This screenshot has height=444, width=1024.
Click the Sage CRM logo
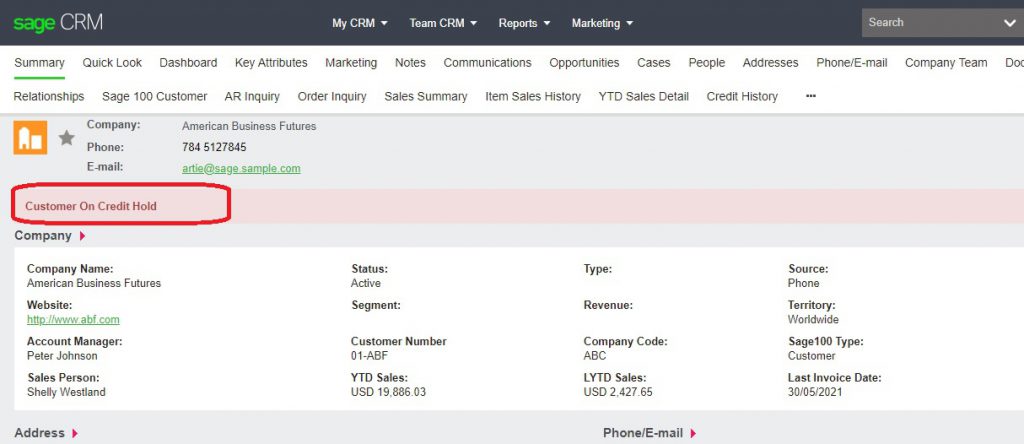pos(58,23)
